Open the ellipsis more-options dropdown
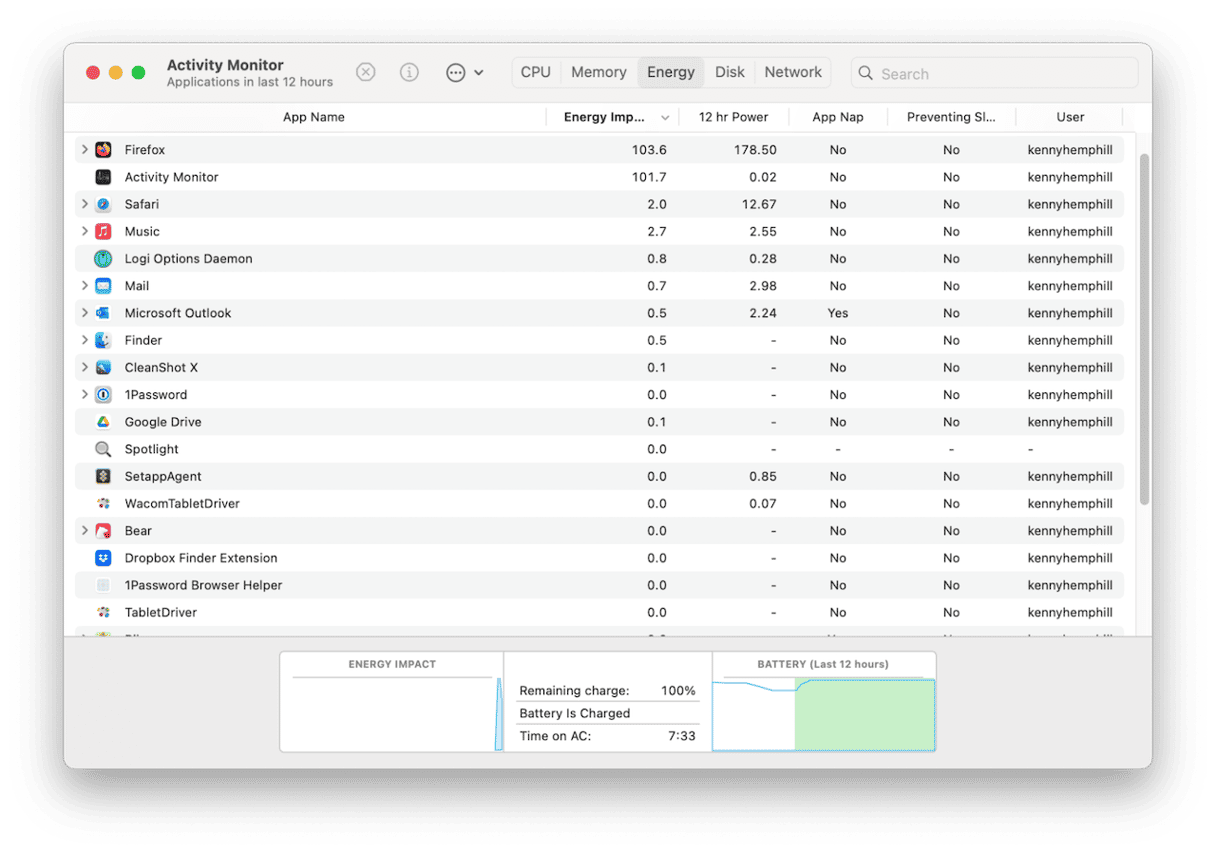The width and height of the screenshot is (1216, 853). click(464, 72)
